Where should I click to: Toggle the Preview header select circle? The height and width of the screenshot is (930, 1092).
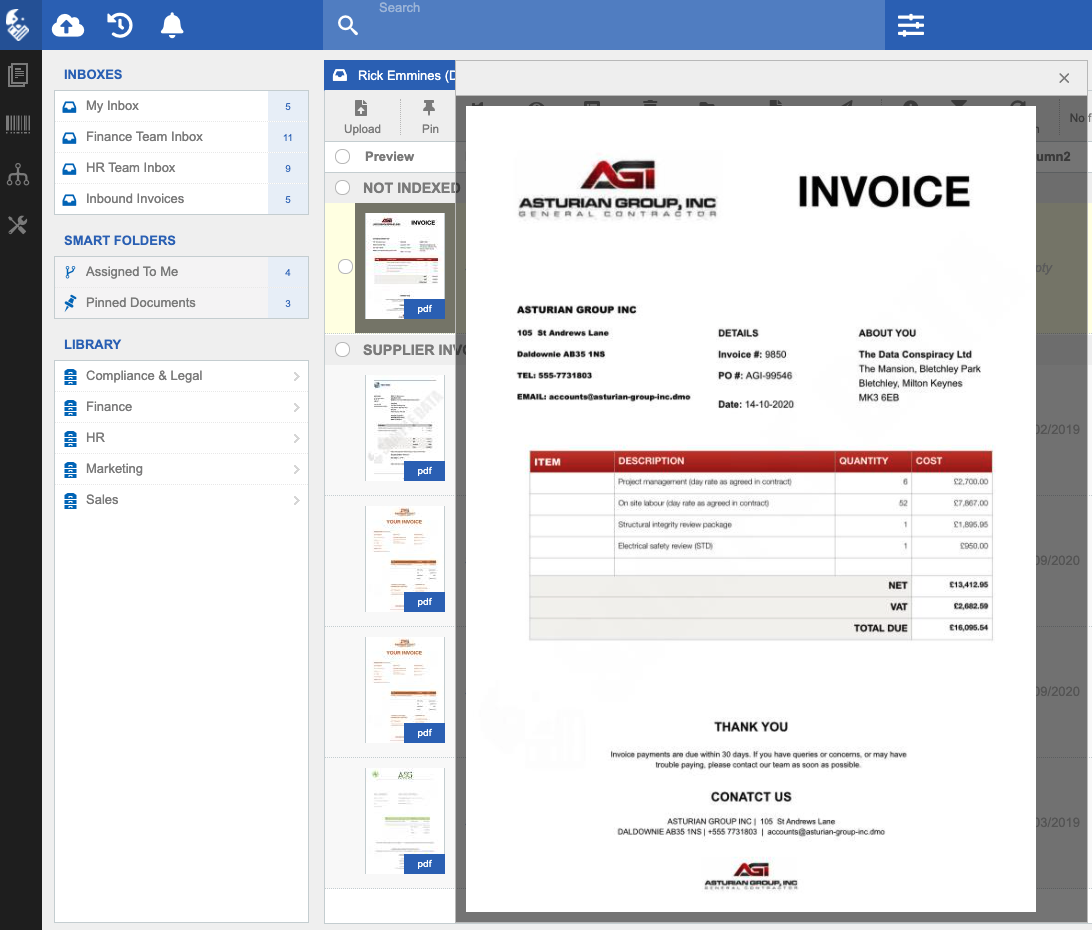[x=343, y=157]
